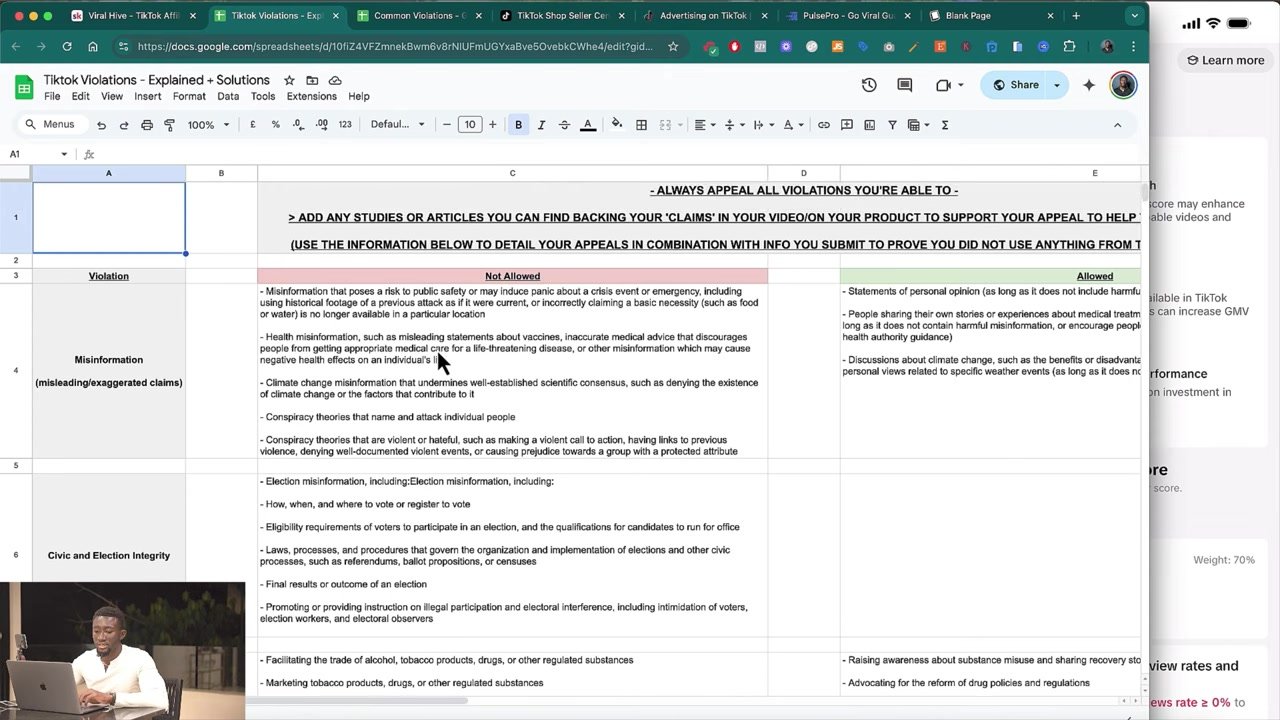Image resolution: width=1280 pixels, height=720 pixels.
Task: Click the print icon in toolbar
Action: coord(147,125)
